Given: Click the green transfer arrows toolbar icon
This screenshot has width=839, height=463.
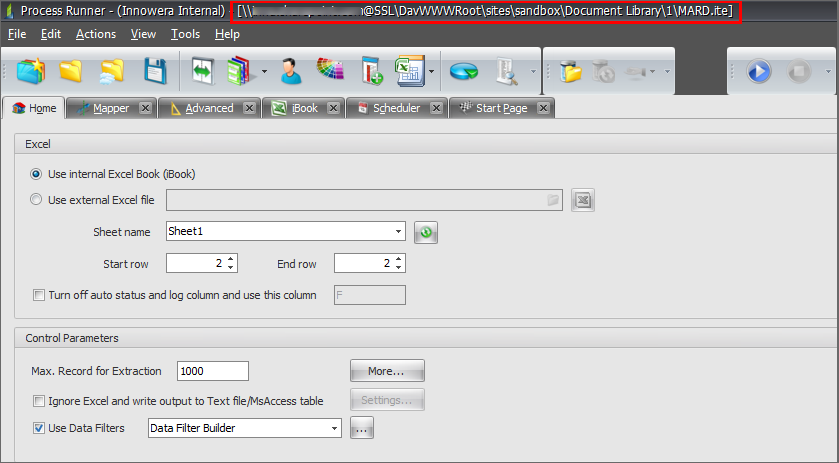Looking at the screenshot, I should (203, 72).
